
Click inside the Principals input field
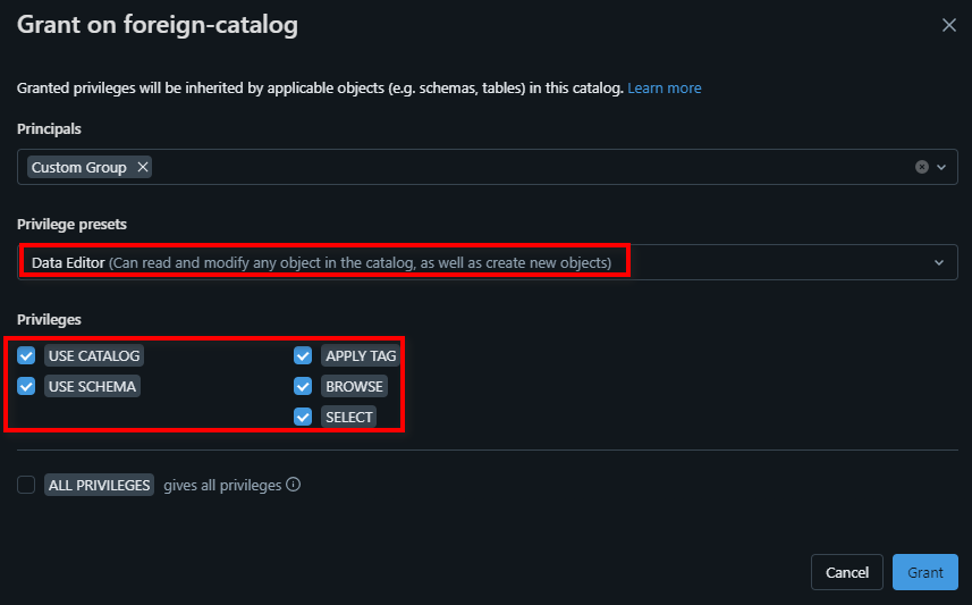pos(500,167)
